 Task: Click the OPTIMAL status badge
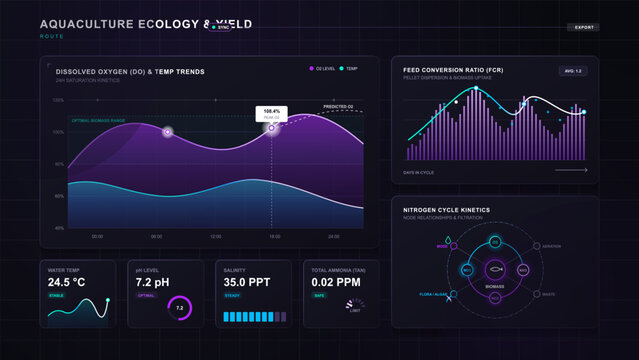(x=146, y=295)
